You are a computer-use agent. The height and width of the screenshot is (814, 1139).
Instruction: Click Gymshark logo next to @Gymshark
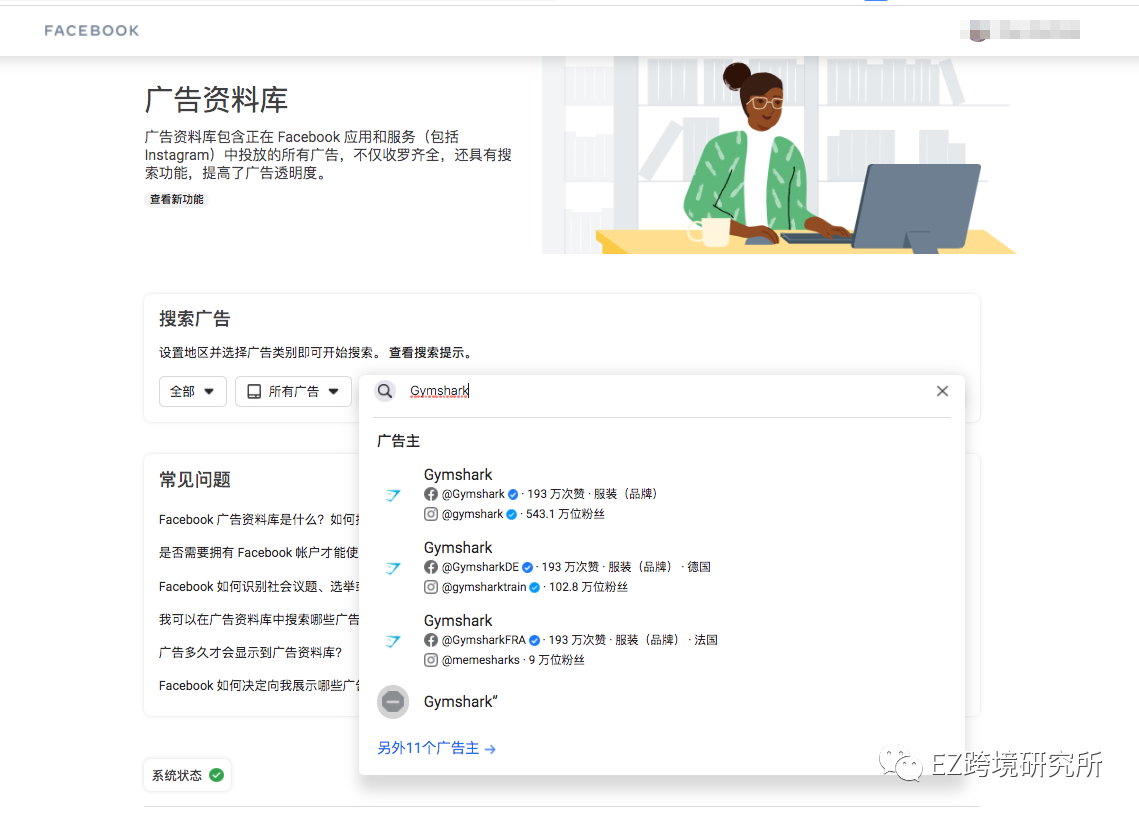(393, 495)
